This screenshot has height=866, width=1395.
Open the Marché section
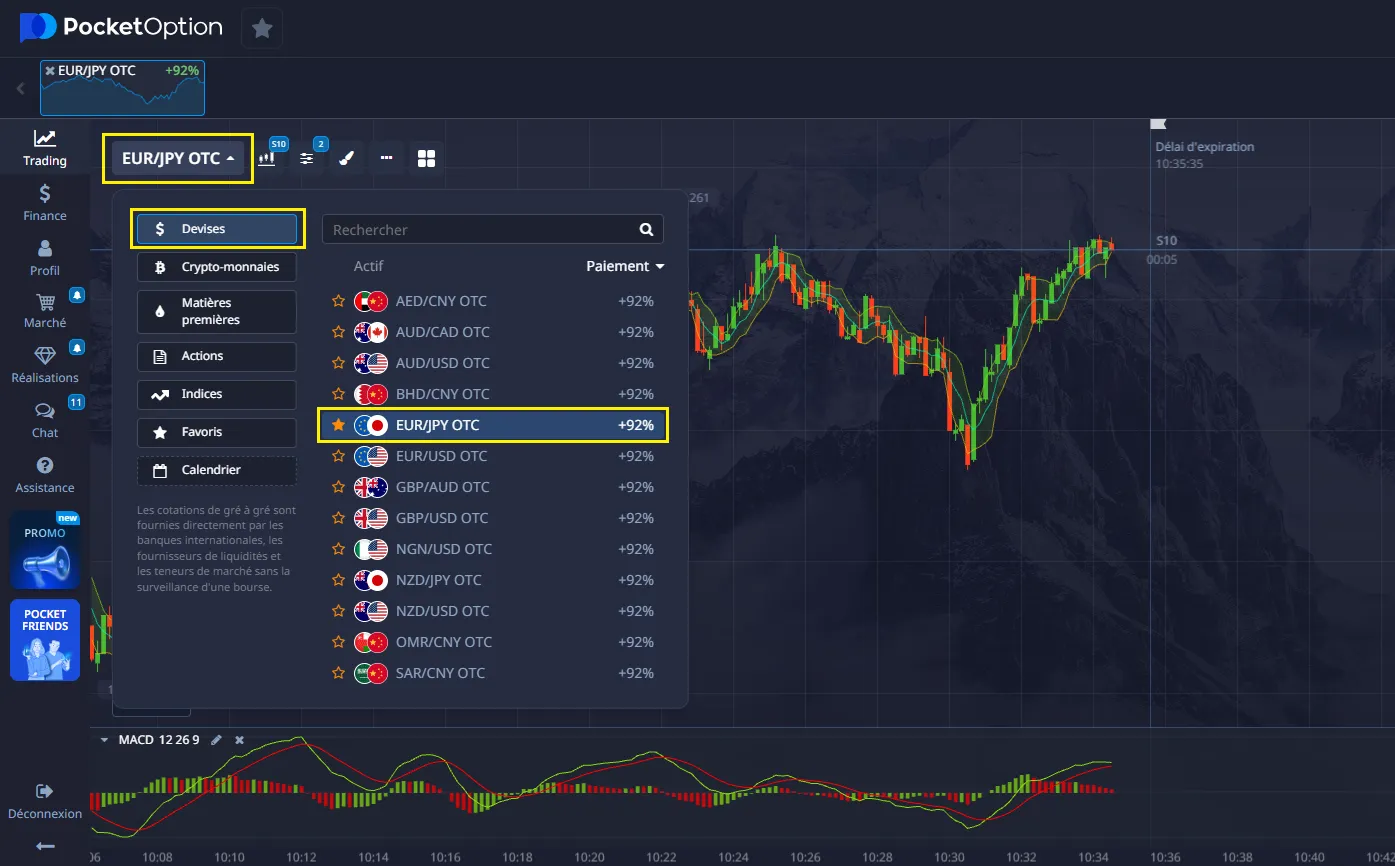[x=45, y=311]
